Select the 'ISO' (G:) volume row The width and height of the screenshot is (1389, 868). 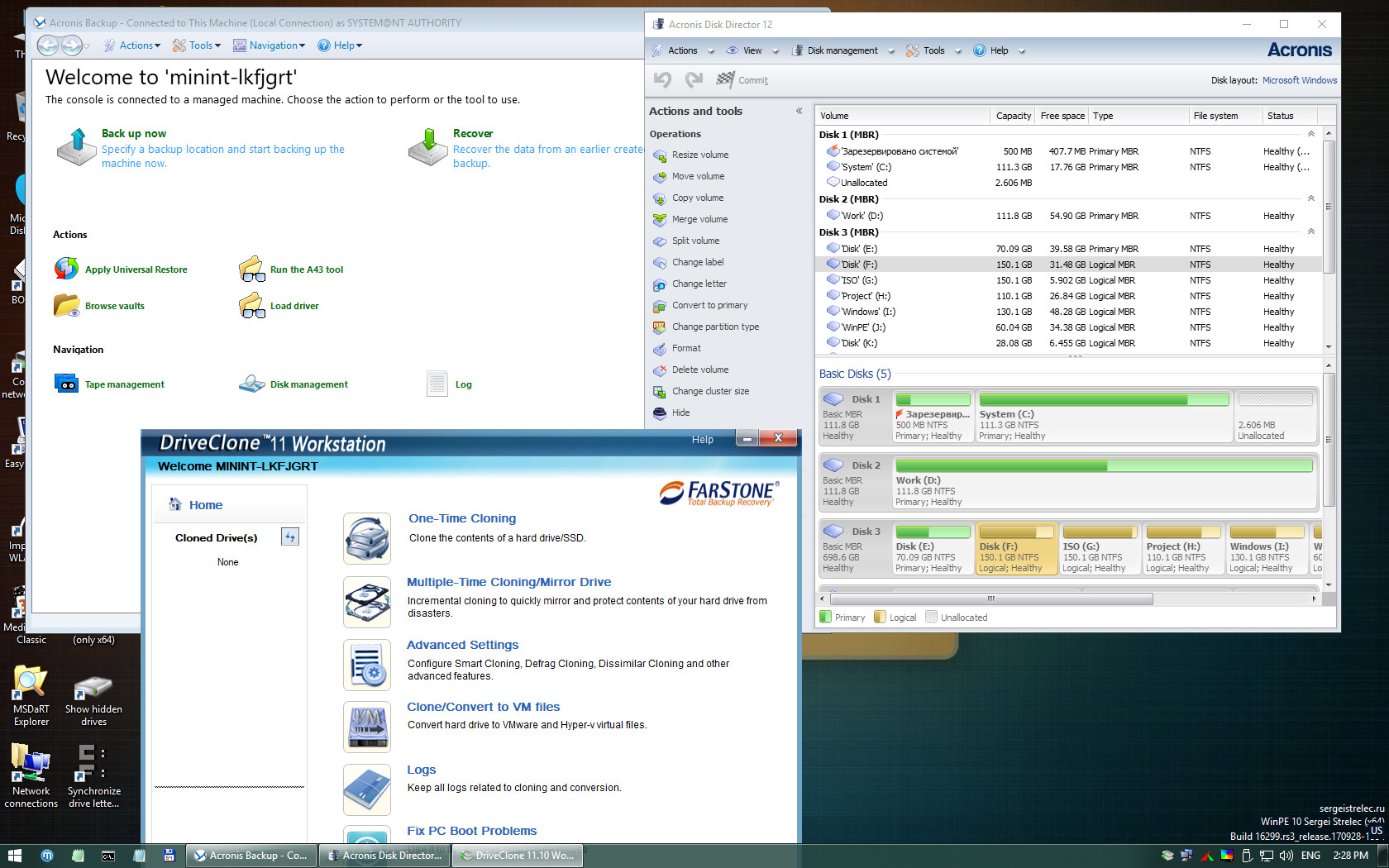tap(1070, 280)
